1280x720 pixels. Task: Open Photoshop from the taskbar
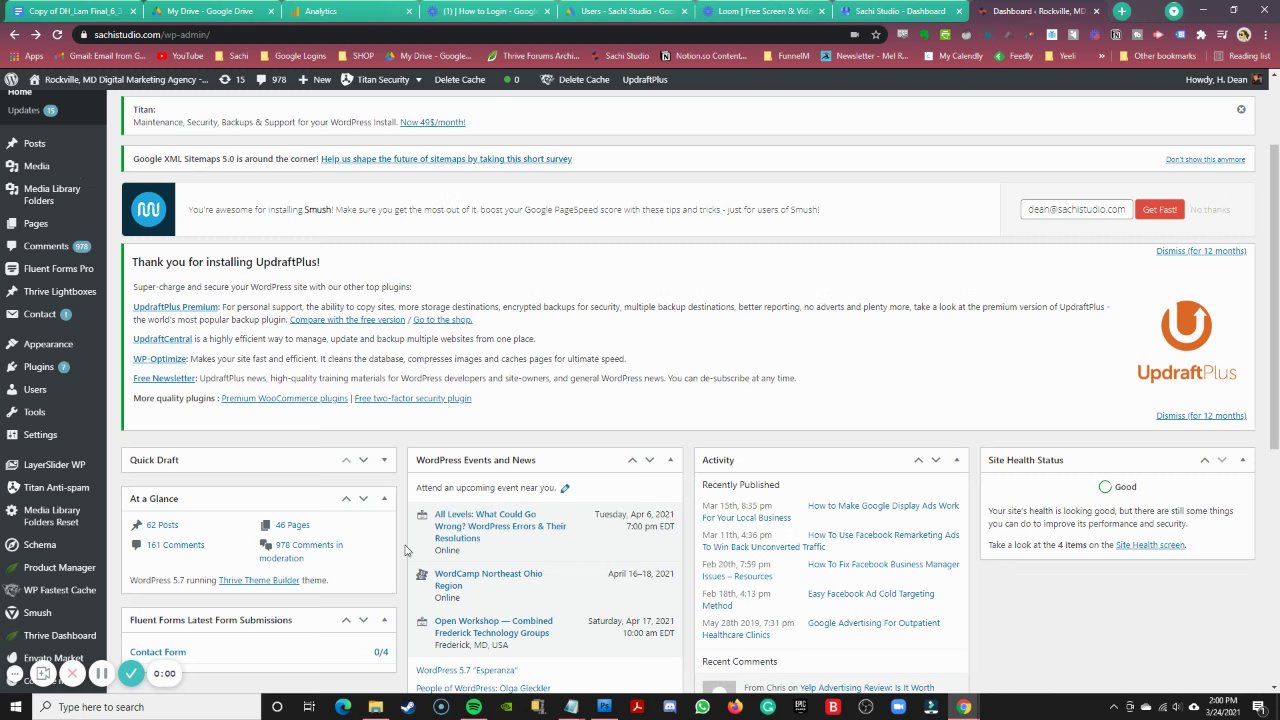[604, 707]
